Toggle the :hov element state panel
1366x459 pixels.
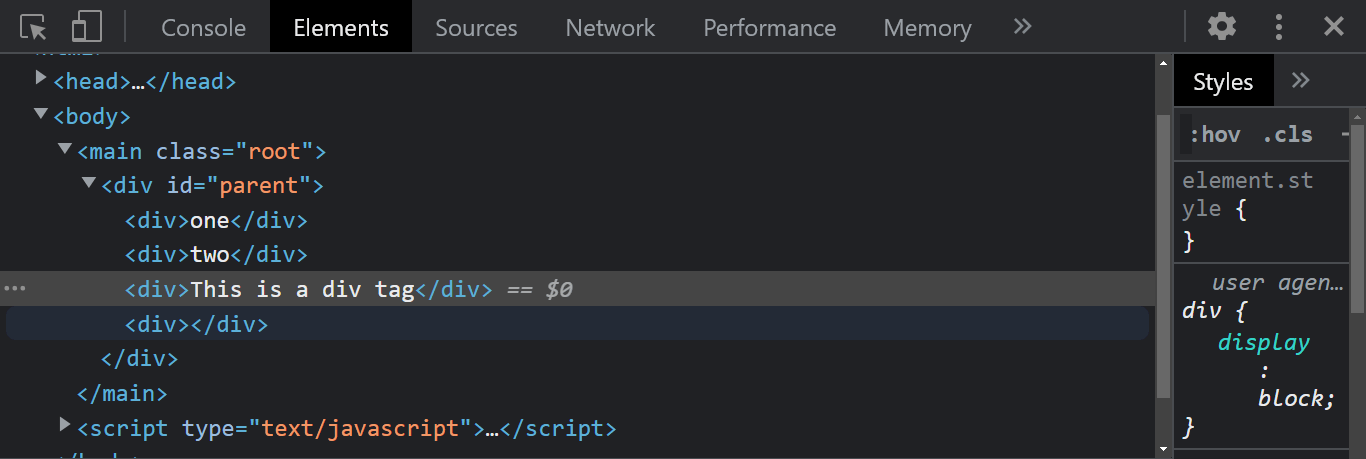[x=1214, y=134]
